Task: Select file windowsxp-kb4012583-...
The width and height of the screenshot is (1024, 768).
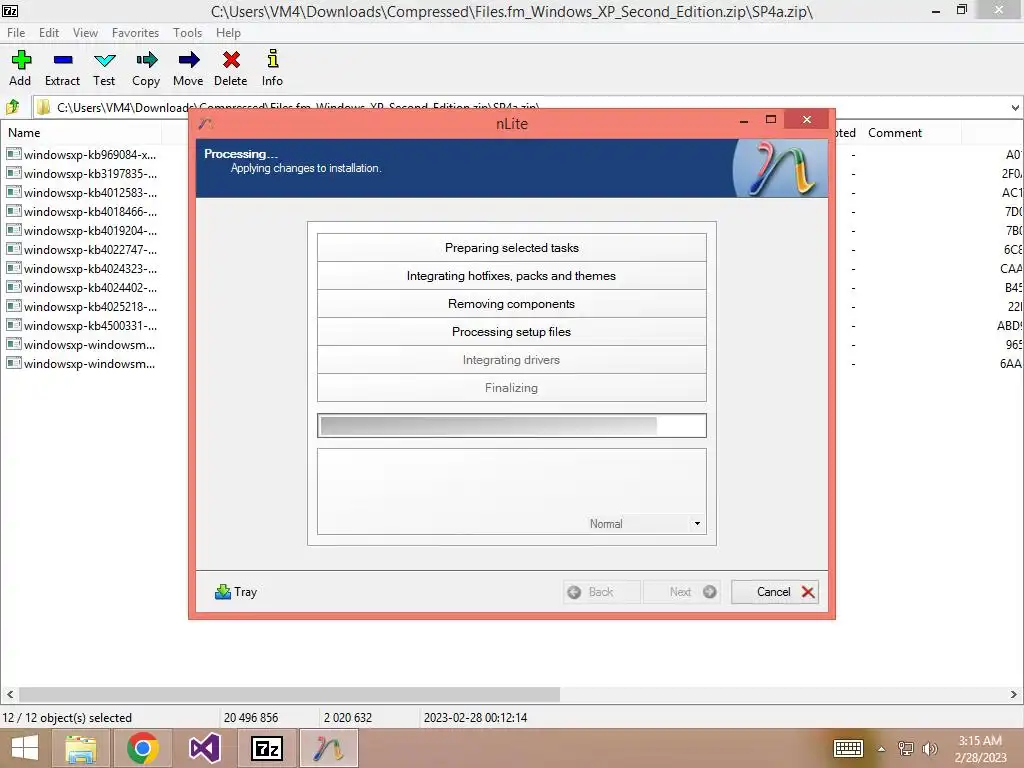Action: tap(82, 193)
